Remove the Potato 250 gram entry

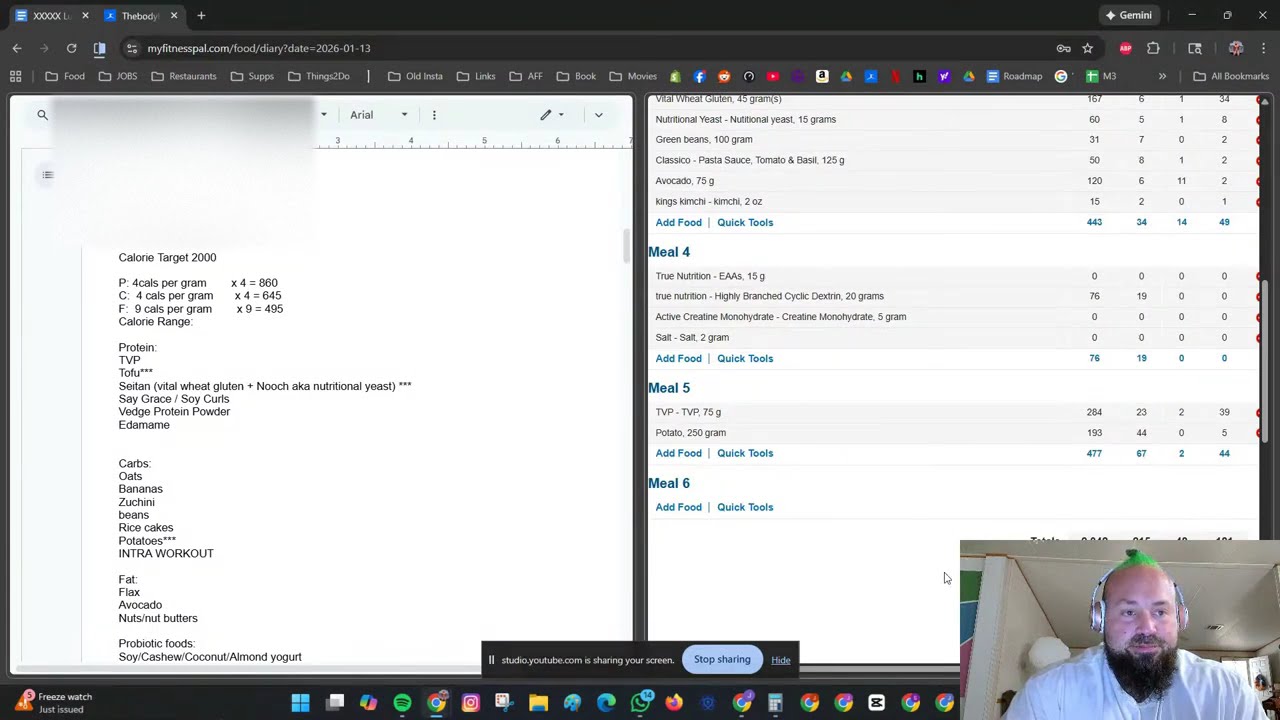(1258, 433)
